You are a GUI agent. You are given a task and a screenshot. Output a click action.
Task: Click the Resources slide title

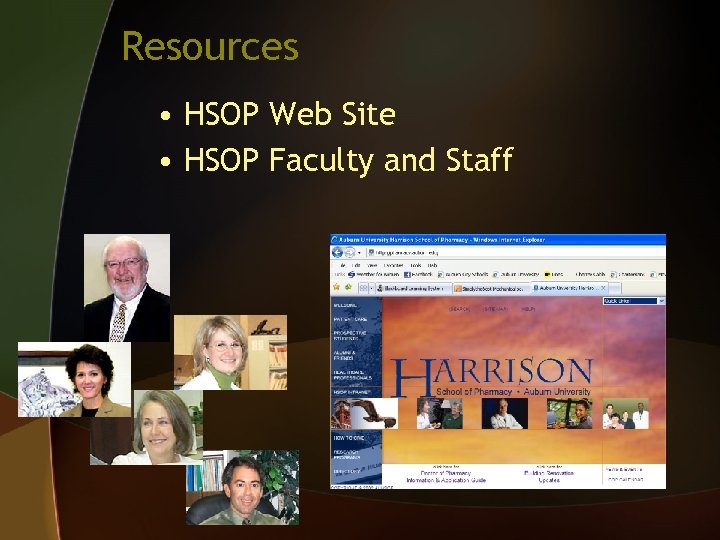[210, 47]
